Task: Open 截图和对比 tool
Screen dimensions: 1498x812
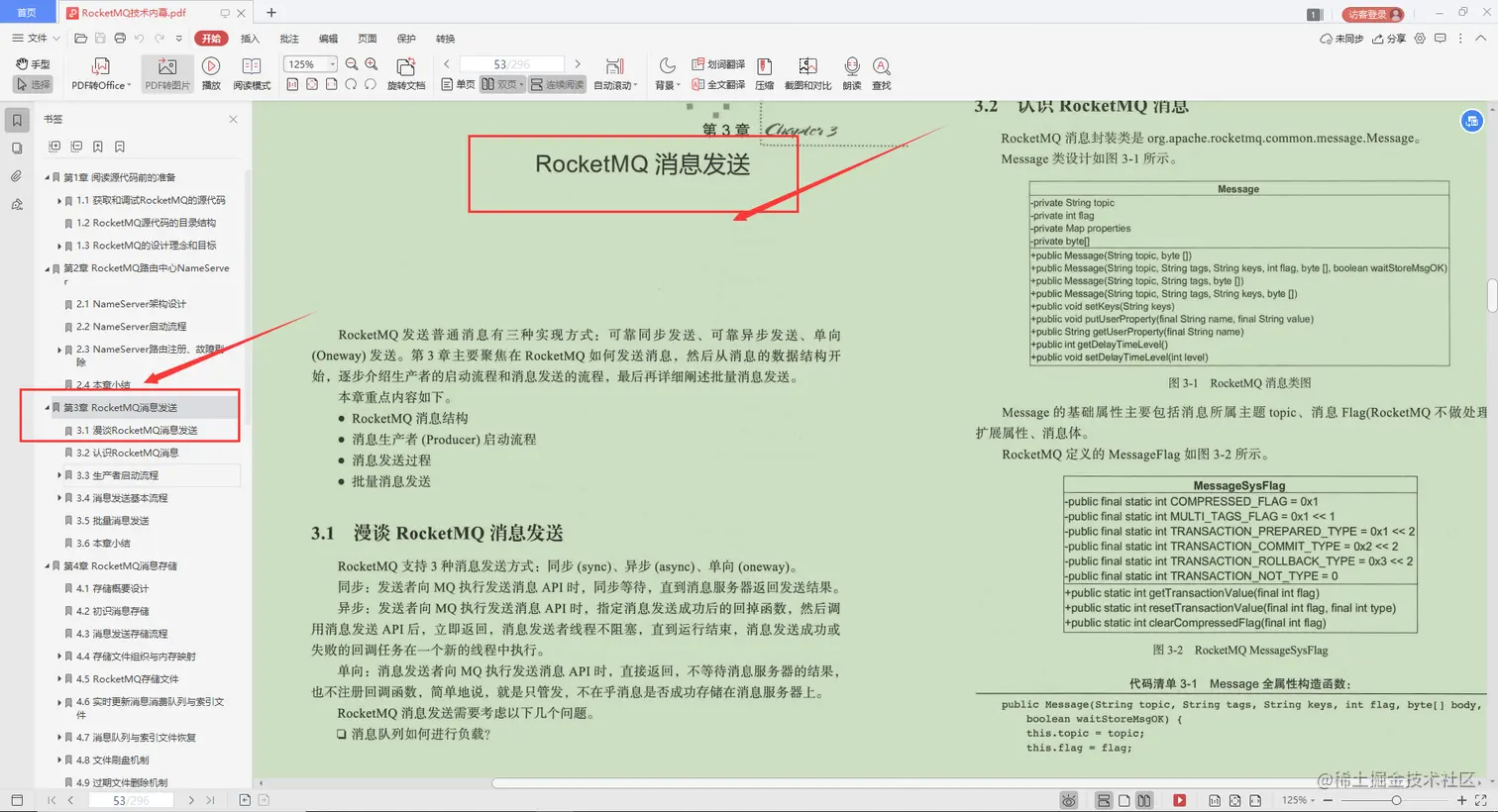Action: pyautogui.click(x=807, y=73)
